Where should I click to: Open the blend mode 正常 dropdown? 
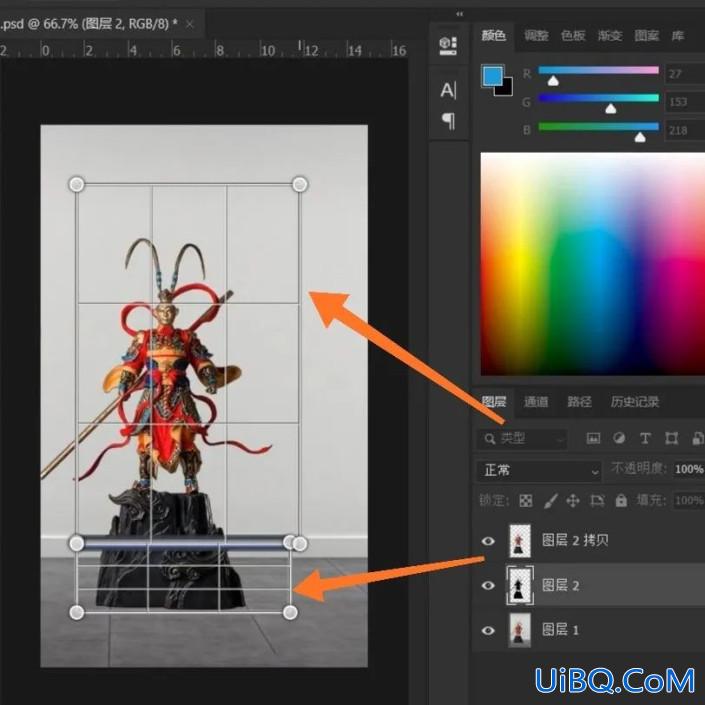point(538,470)
